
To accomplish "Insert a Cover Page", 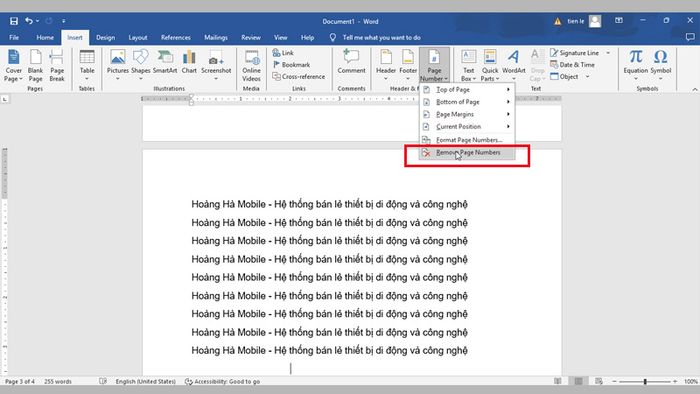I will tap(13, 66).
